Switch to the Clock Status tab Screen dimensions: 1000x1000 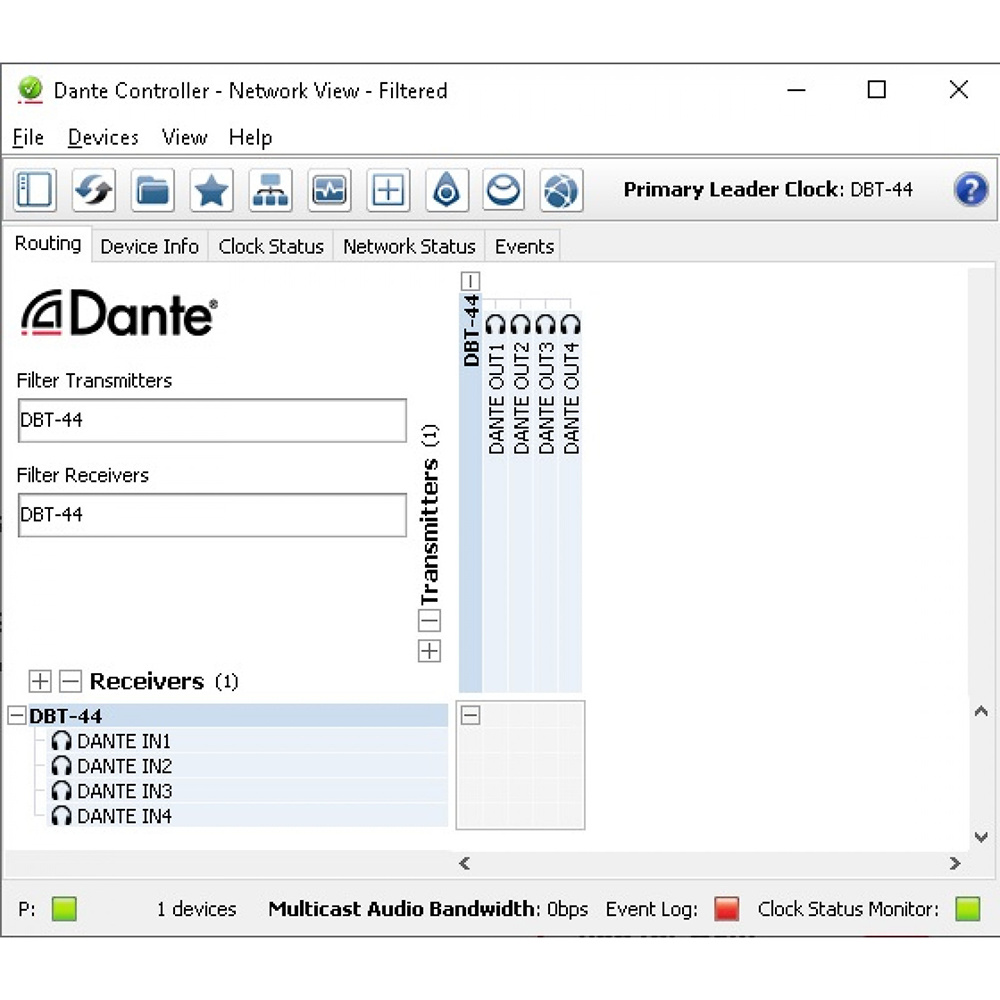coord(271,246)
